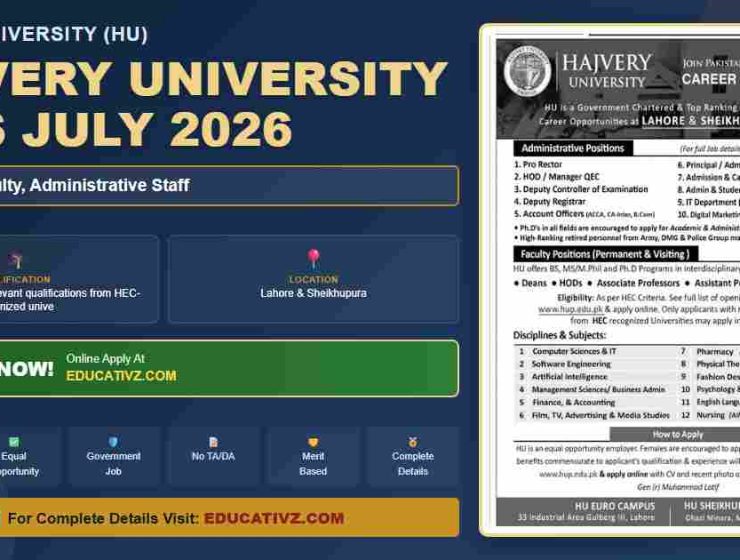The height and width of the screenshot is (560, 740).
Task: Click the orange badge icon above Merit Based
Action: [313, 442]
